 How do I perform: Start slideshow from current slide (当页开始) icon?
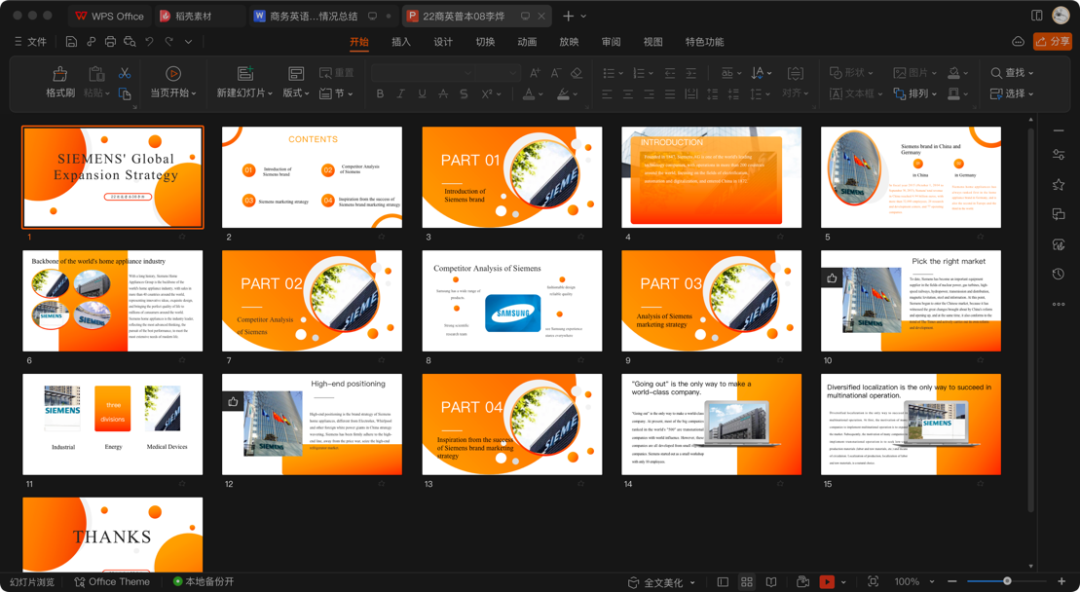[x=173, y=73]
